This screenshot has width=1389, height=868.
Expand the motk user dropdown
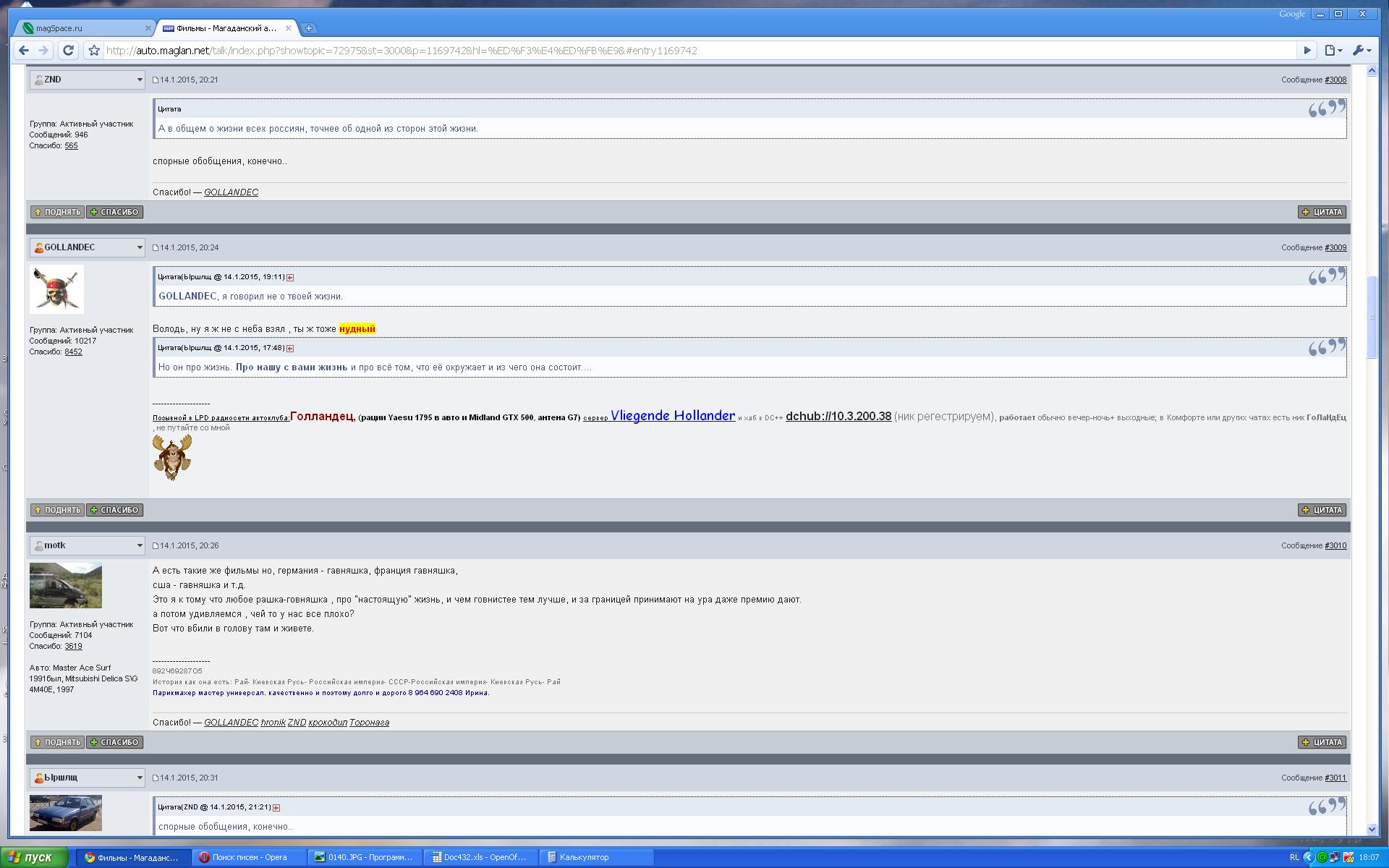pyautogui.click(x=140, y=545)
